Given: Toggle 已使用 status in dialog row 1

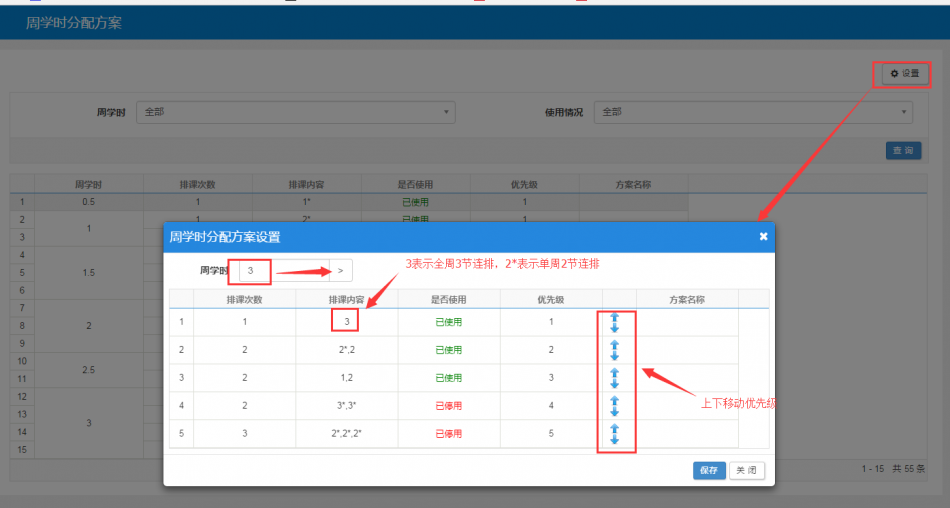Looking at the screenshot, I should pyautogui.click(x=448, y=322).
